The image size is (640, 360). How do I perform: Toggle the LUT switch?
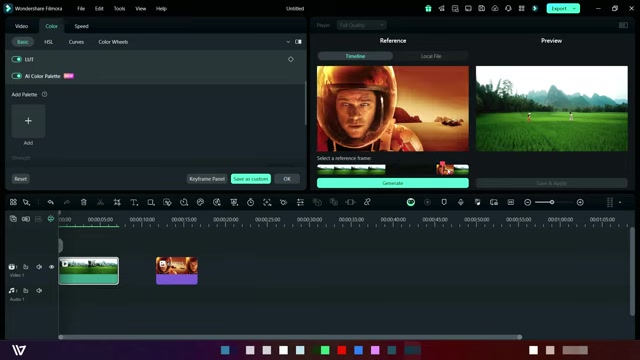[17, 59]
